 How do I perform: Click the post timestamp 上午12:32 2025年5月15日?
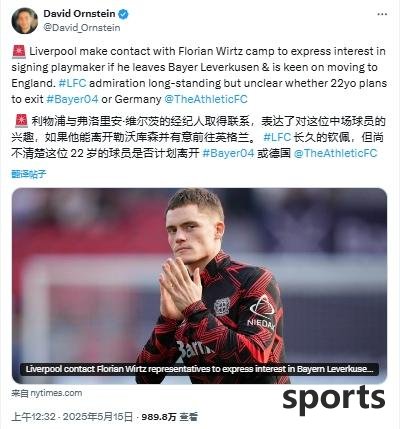click(72, 417)
